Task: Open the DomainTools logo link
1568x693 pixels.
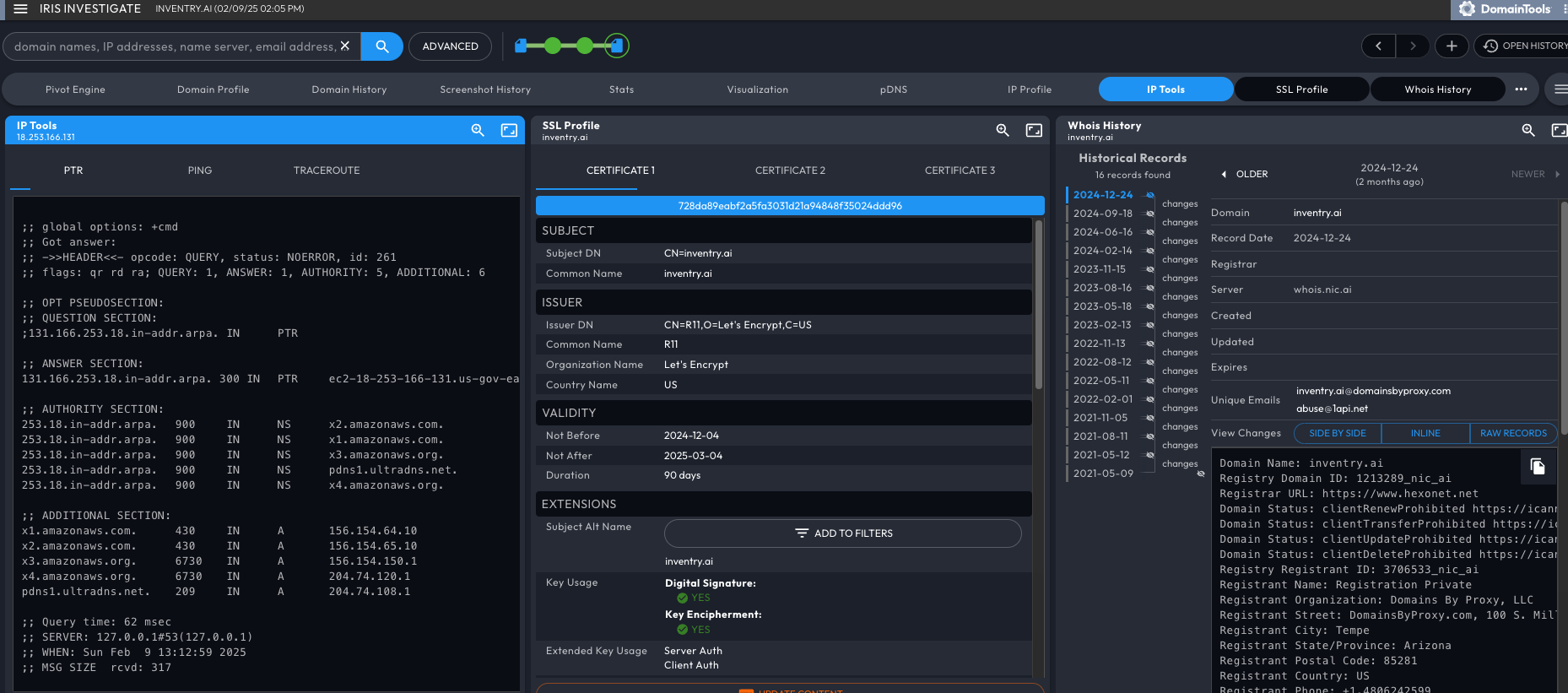Action: (1506, 9)
